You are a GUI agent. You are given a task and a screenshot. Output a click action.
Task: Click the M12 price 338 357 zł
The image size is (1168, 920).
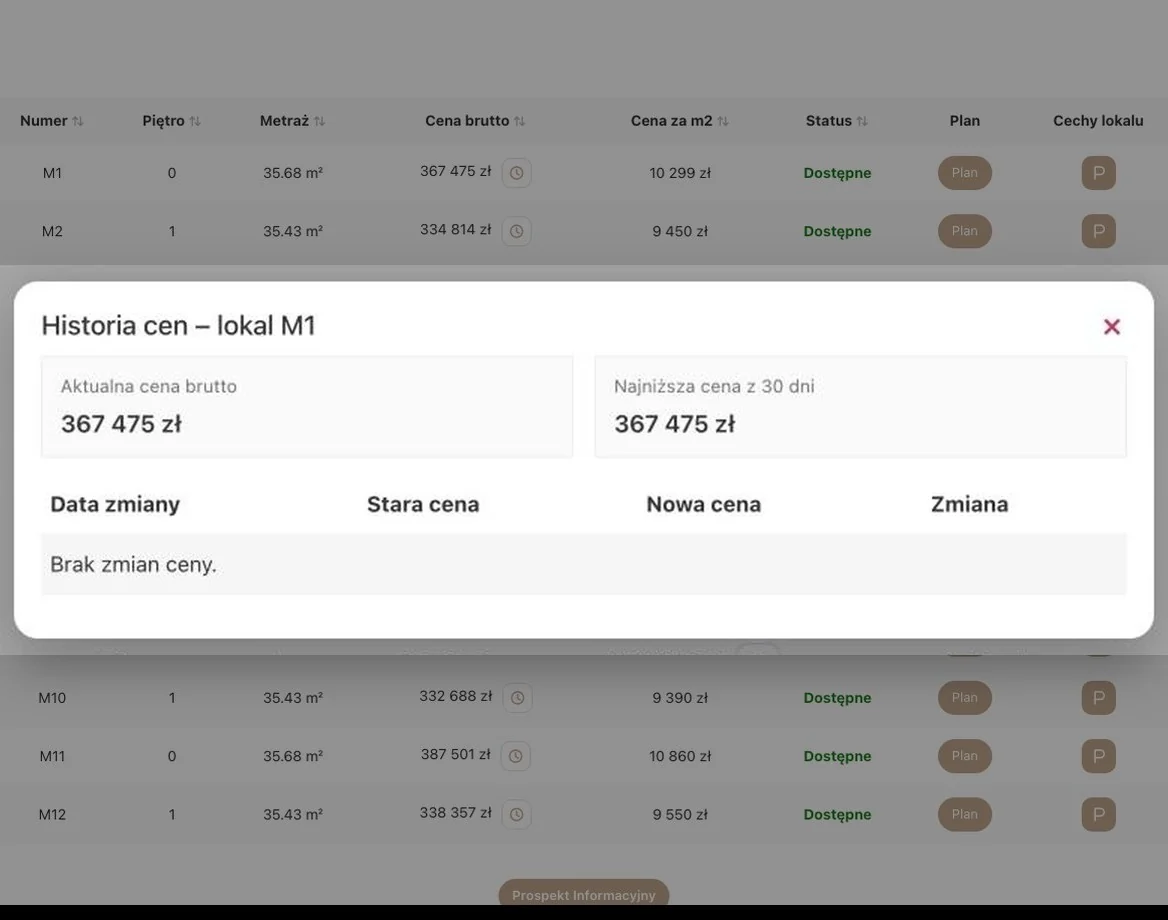pyautogui.click(x=456, y=813)
